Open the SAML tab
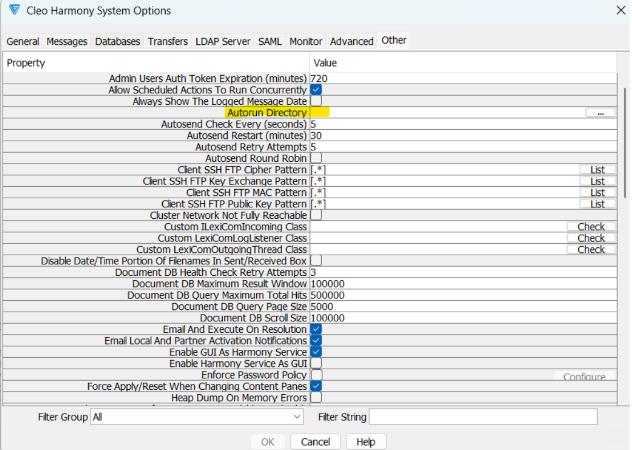This screenshot has height=450, width=632. coord(270,42)
